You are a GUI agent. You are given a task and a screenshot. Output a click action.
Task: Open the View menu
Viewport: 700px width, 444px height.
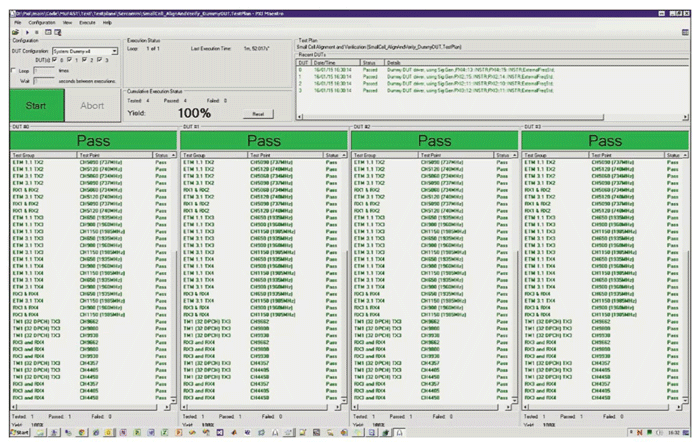[x=67, y=22]
